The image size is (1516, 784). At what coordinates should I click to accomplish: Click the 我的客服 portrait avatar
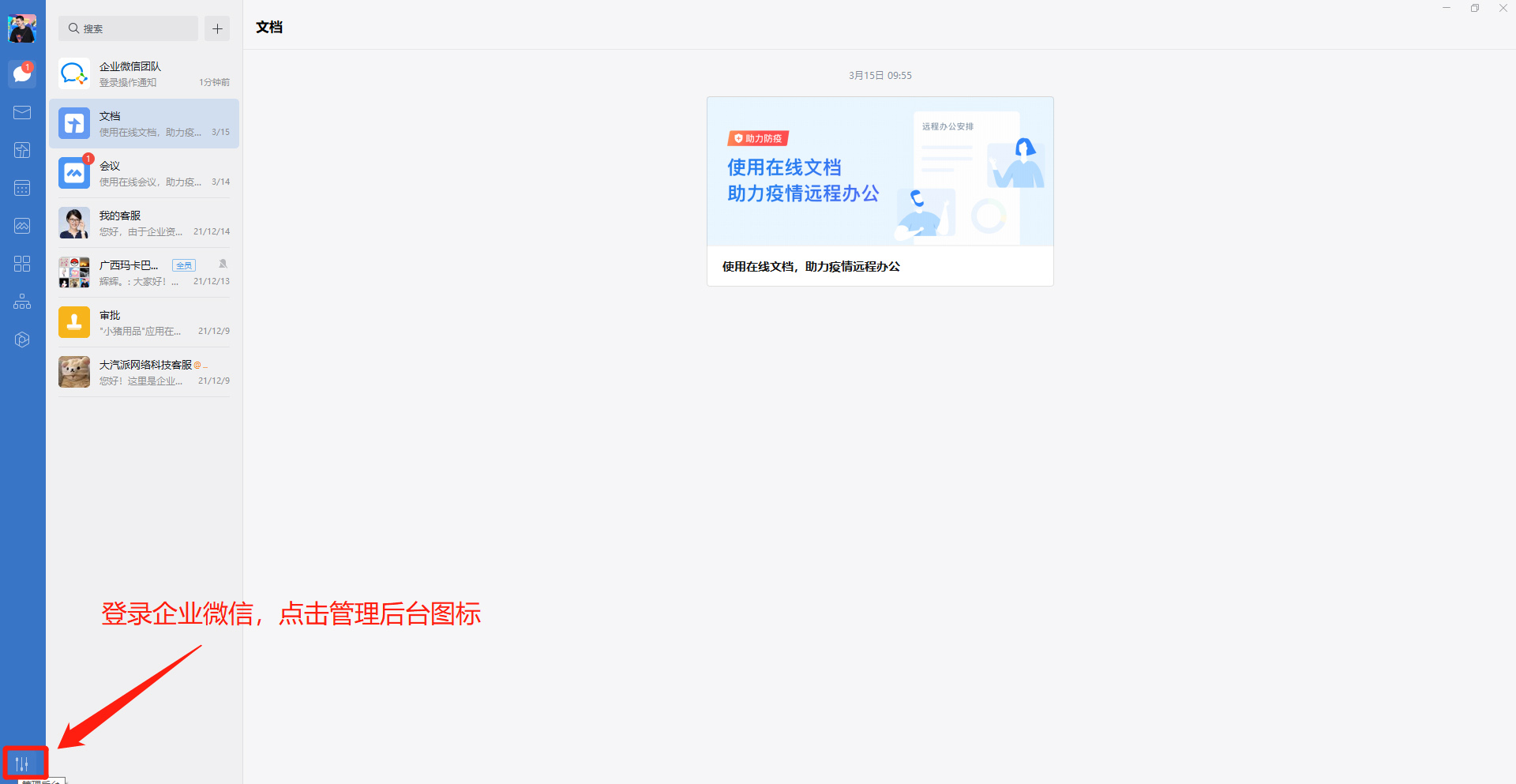74,223
